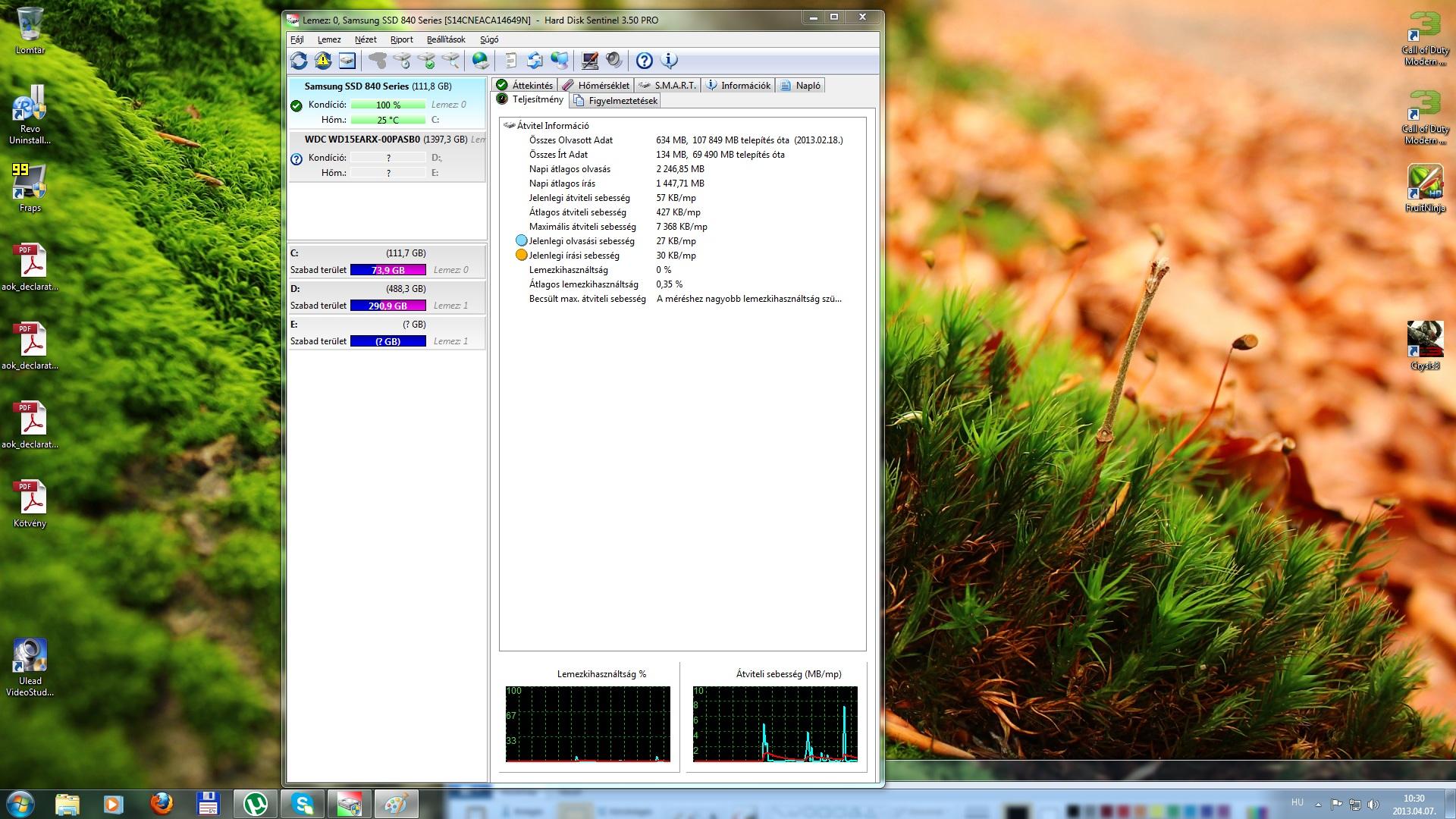
Task: Open help with the question mark icon
Action: (x=644, y=61)
